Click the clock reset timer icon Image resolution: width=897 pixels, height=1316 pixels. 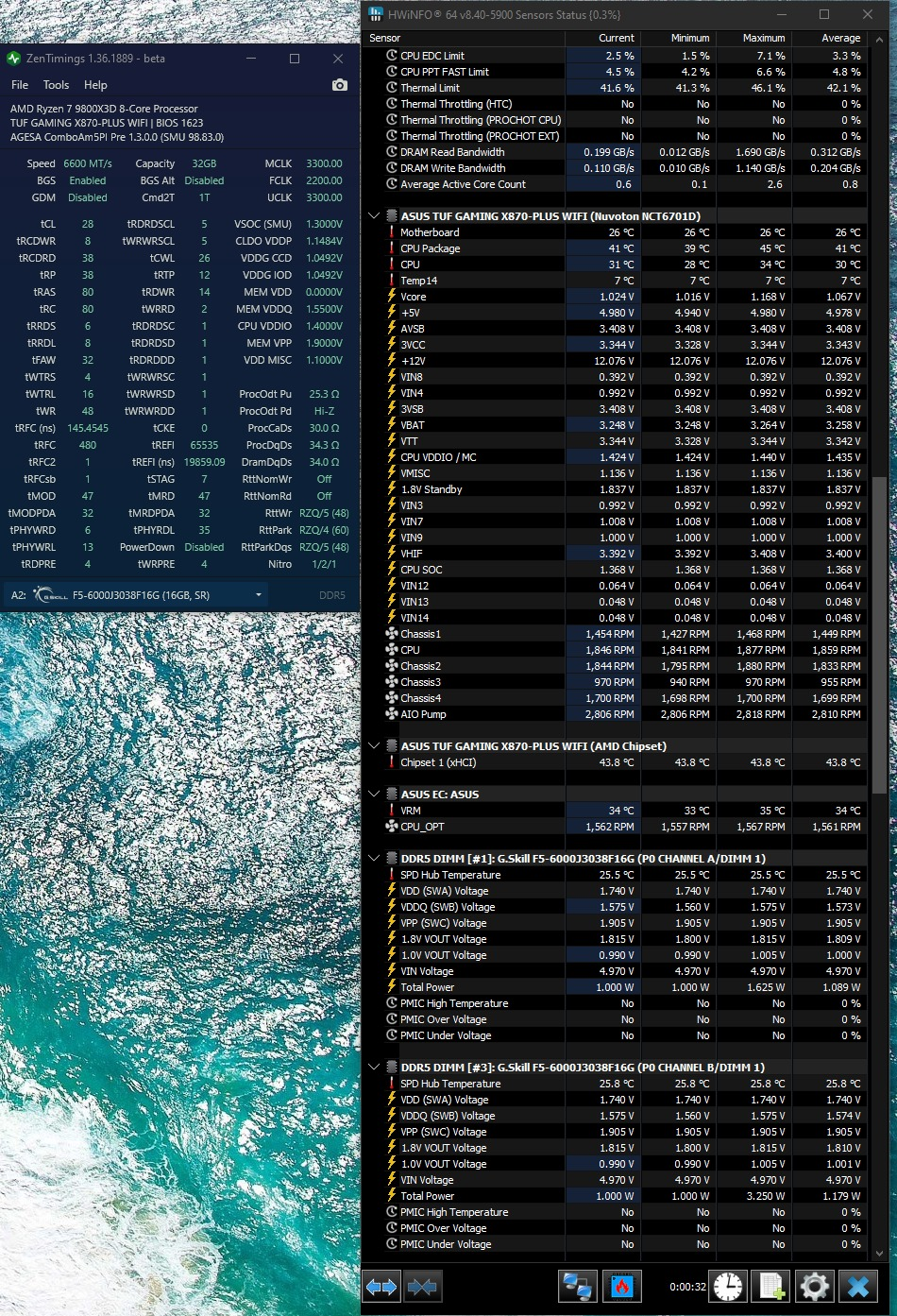pos(727,1287)
